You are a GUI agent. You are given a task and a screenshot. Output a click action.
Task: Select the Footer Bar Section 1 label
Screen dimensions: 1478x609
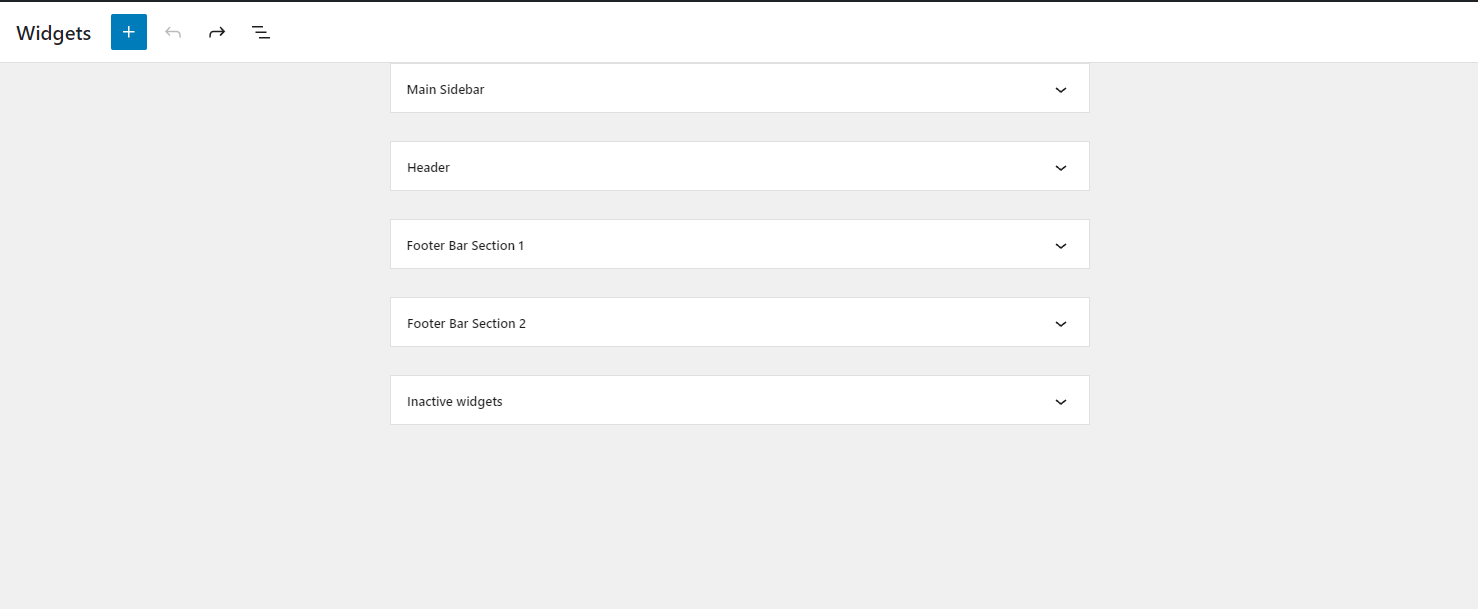[465, 245]
